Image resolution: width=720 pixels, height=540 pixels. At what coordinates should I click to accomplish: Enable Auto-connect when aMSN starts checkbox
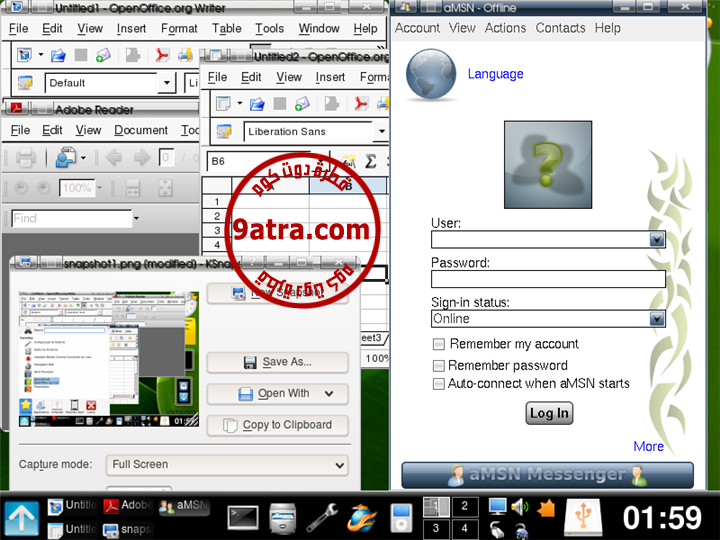coord(439,383)
